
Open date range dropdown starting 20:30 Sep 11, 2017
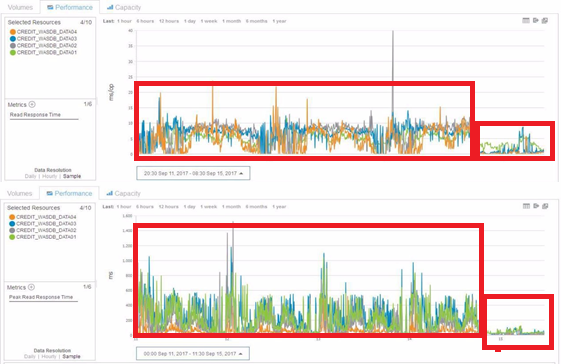[x=193, y=173]
